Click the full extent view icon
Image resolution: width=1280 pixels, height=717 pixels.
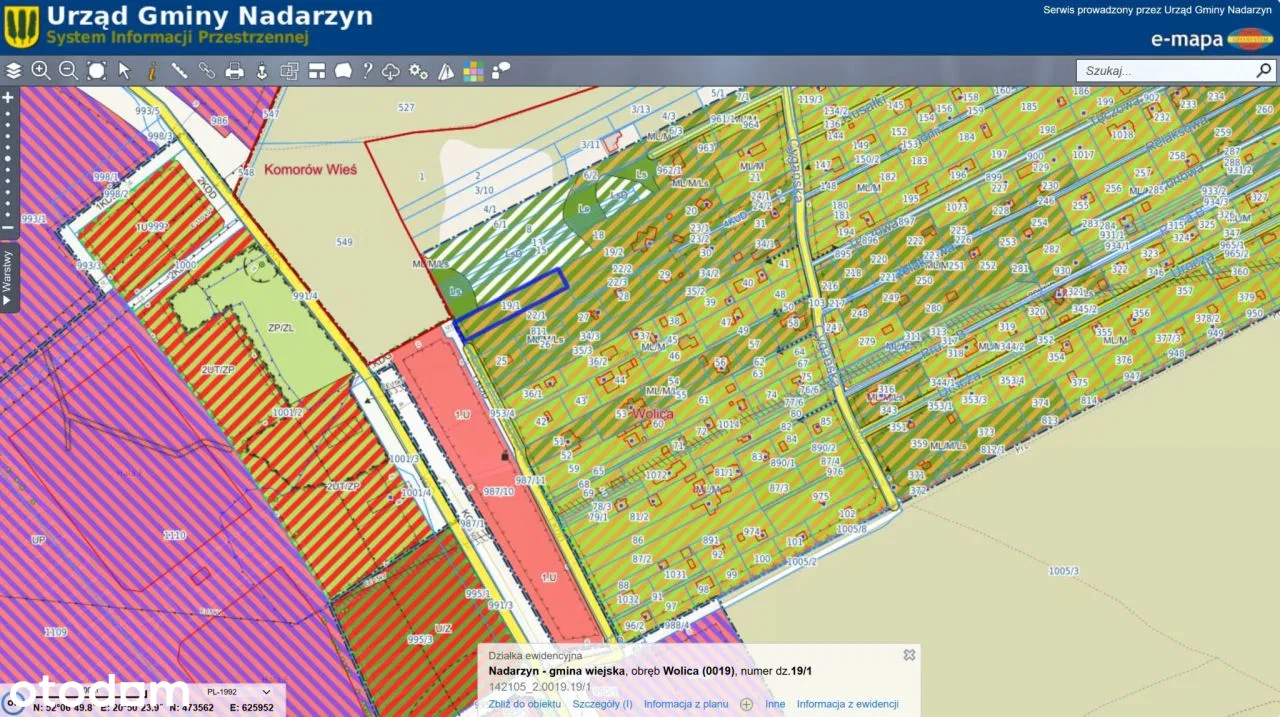96,71
